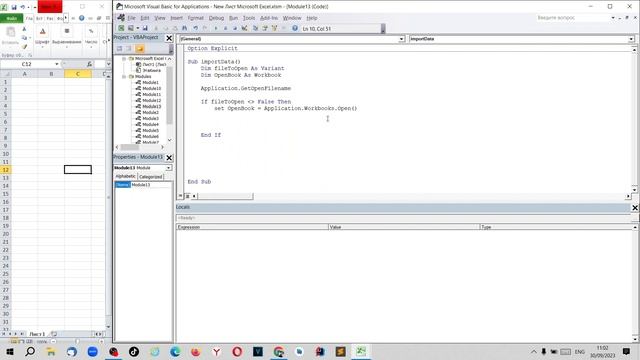The image size is (640, 360).
Task: Click the Break pause icon in VBA toolbar
Action: pyautogui.click(x=225, y=28)
